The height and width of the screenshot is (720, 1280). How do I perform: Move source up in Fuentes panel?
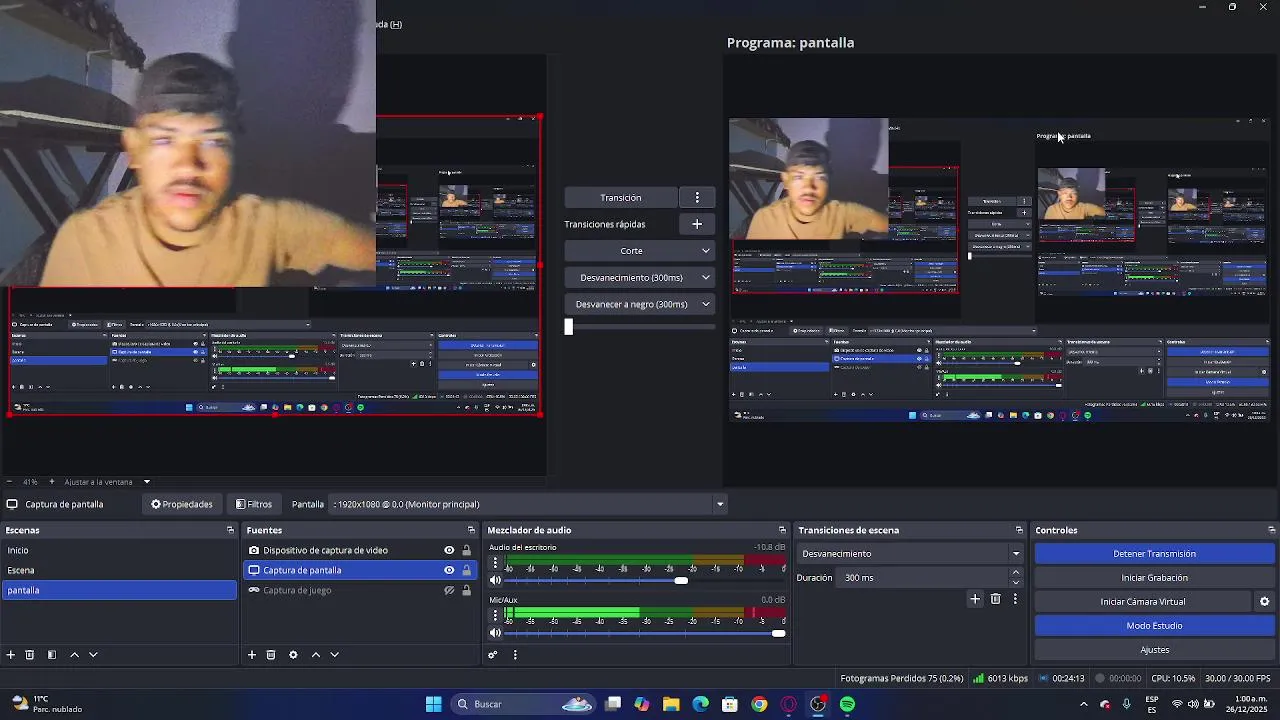pos(316,655)
